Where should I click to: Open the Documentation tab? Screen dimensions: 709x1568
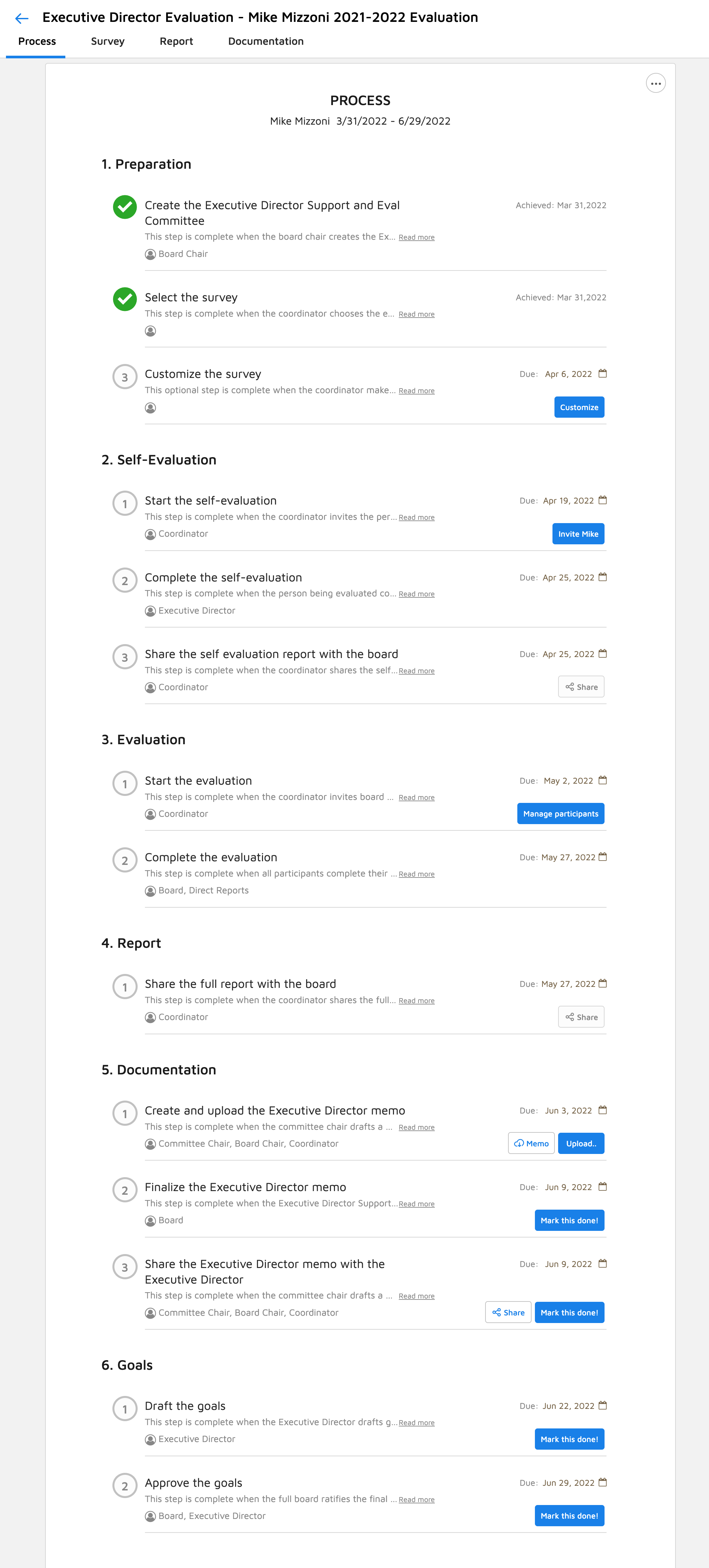(x=266, y=41)
